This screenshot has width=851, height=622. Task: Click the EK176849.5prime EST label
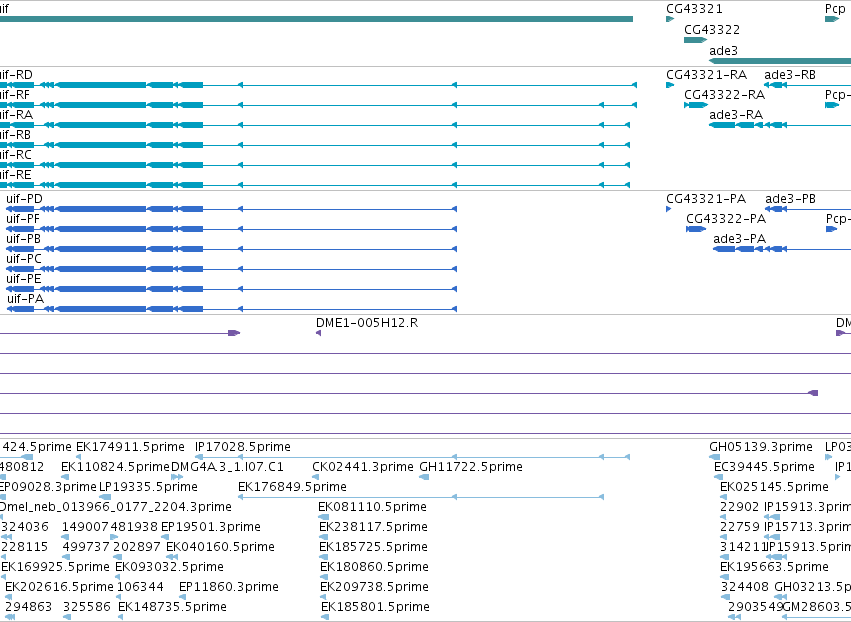tap(293, 487)
